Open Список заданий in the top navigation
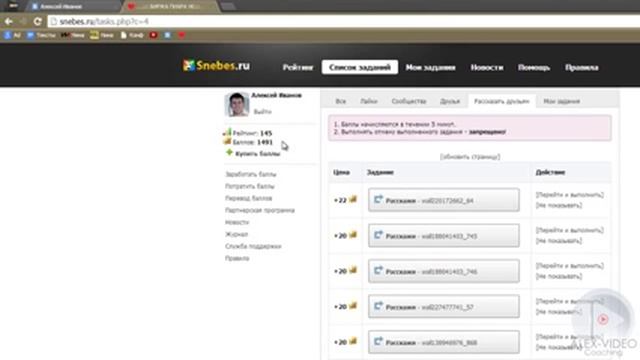The height and width of the screenshot is (360, 640). coord(360,67)
